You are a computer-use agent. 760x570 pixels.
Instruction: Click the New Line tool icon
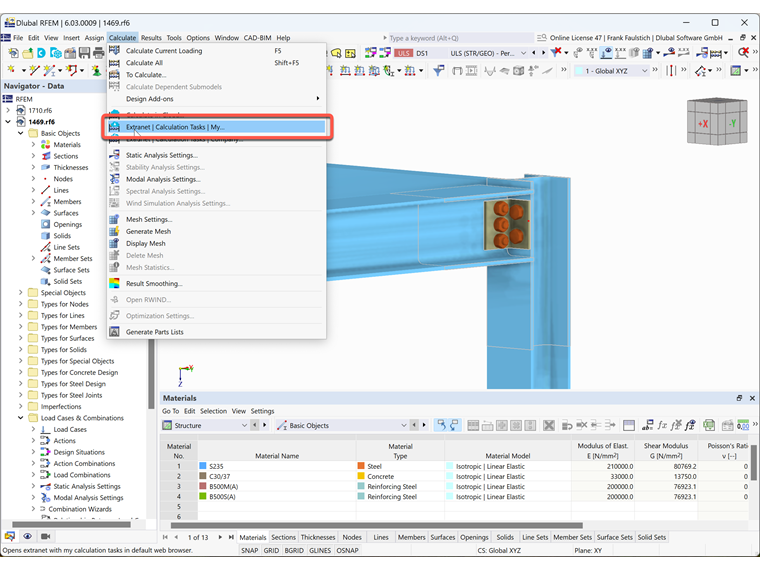(34, 70)
